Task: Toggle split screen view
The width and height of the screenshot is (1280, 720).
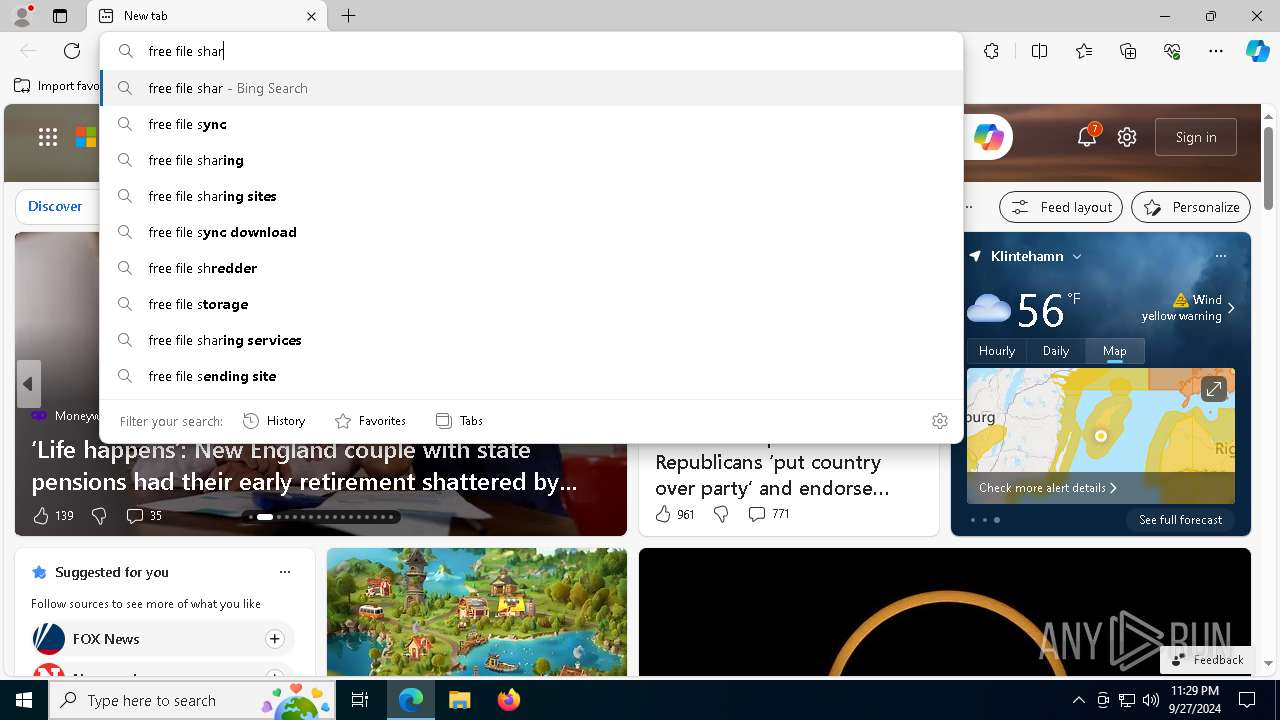Action: point(1039,51)
